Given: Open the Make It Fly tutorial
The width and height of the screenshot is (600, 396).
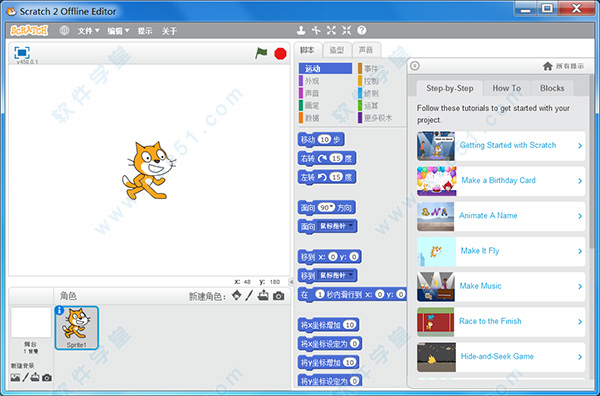Looking at the screenshot, I should click(501, 251).
